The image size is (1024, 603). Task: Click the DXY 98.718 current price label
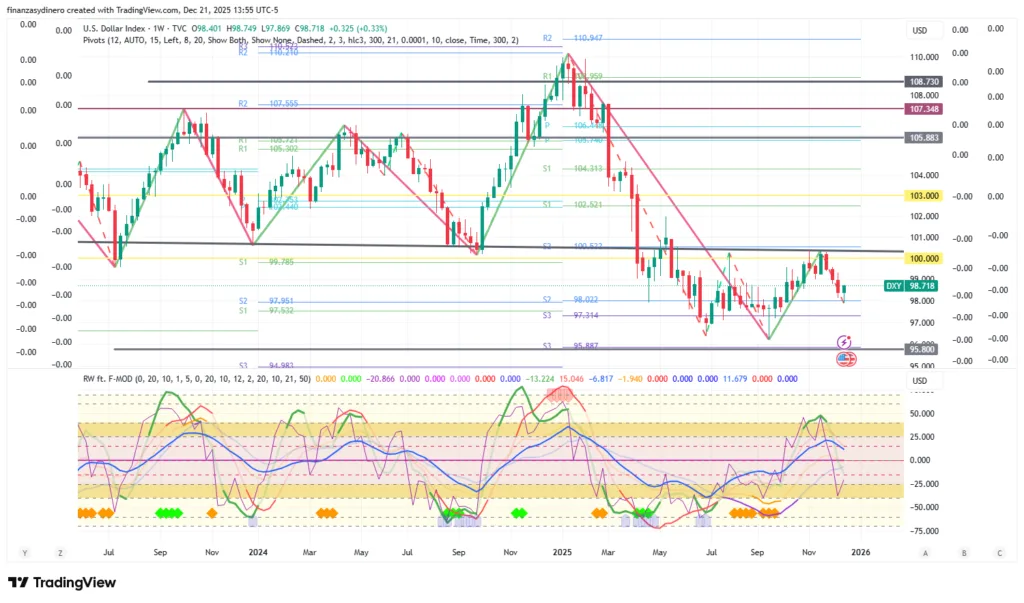(910, 286)
